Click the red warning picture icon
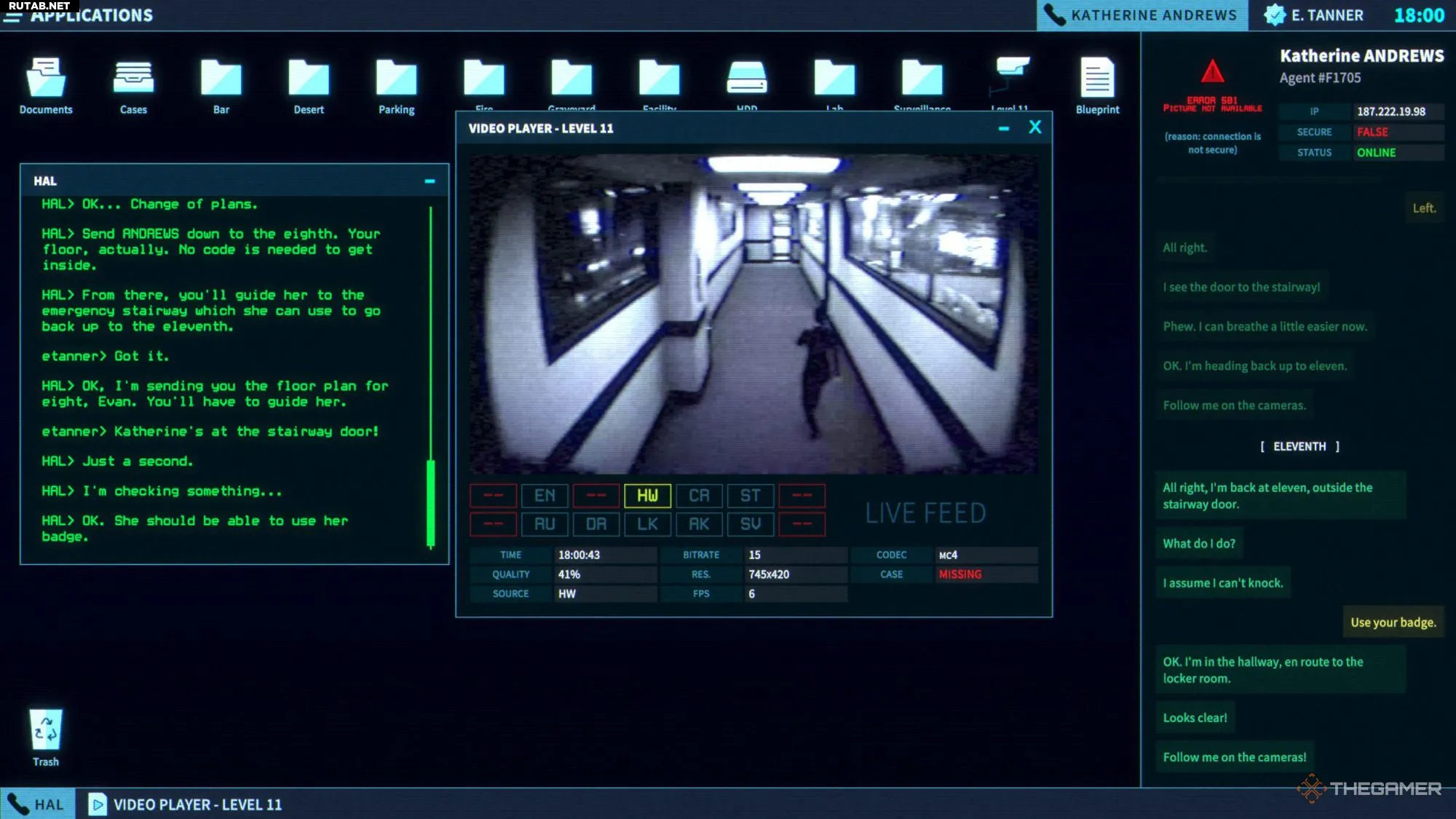Image resolution: width=1456 pixels, height=819 pixels. [1212, 71]
